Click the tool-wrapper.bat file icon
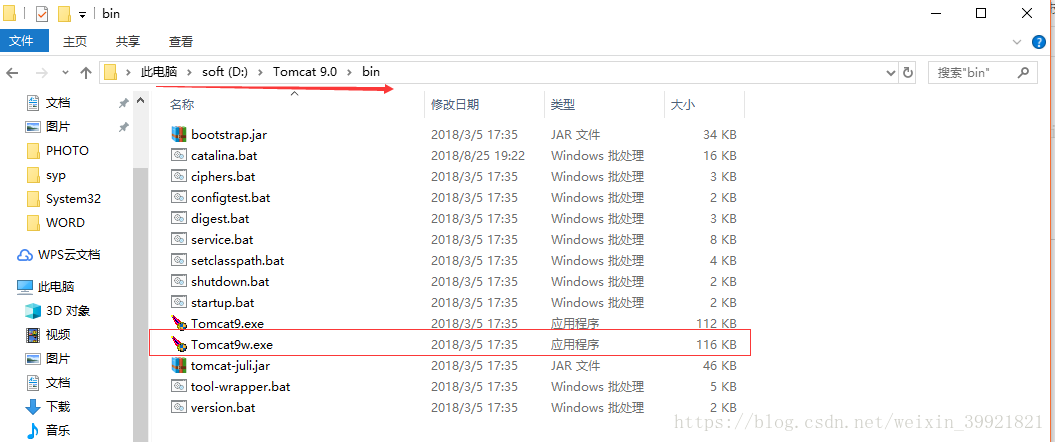Screen dimensions: 1055x442 point(178,386)
